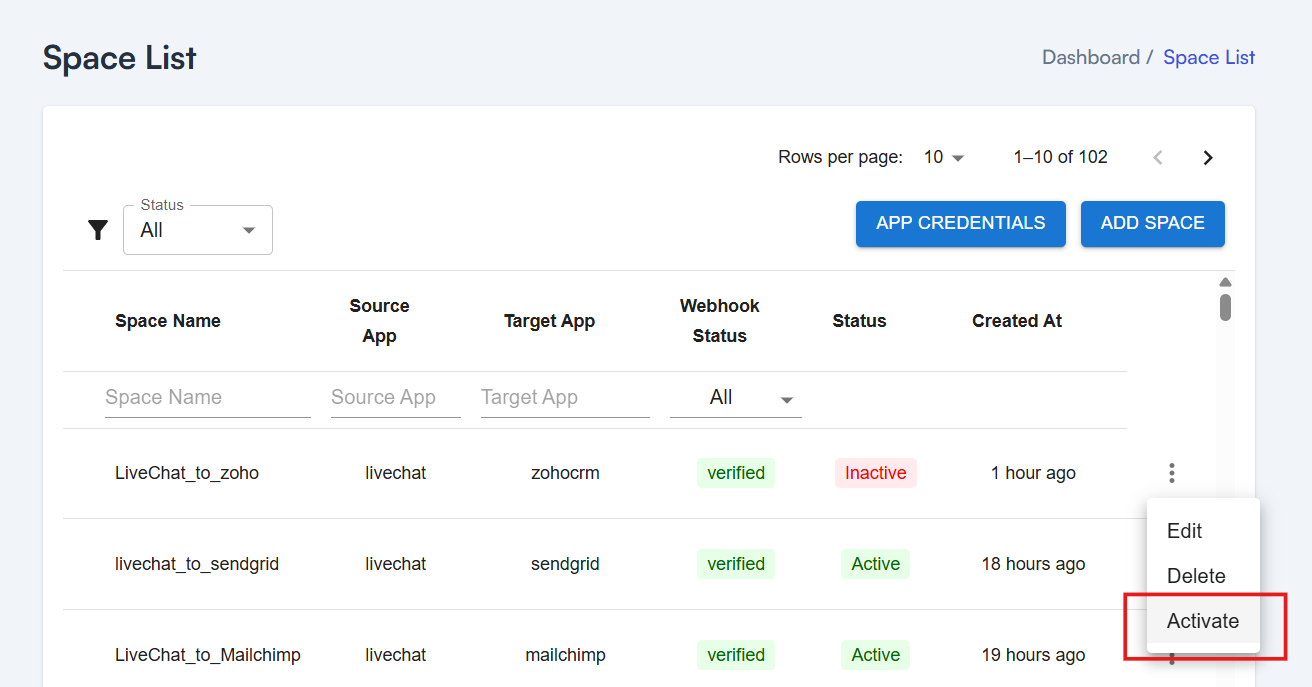Image resolution: width=1312 pixels, height=687 pixels.
Task: Click verified badge in LiveChat_to_Mailchimp row
Action: [x=736, y=655]
